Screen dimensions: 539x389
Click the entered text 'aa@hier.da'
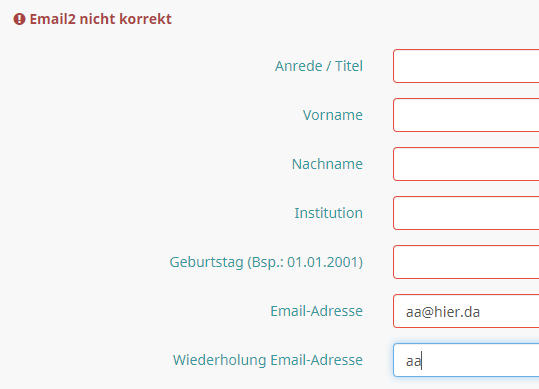(443, 312)
